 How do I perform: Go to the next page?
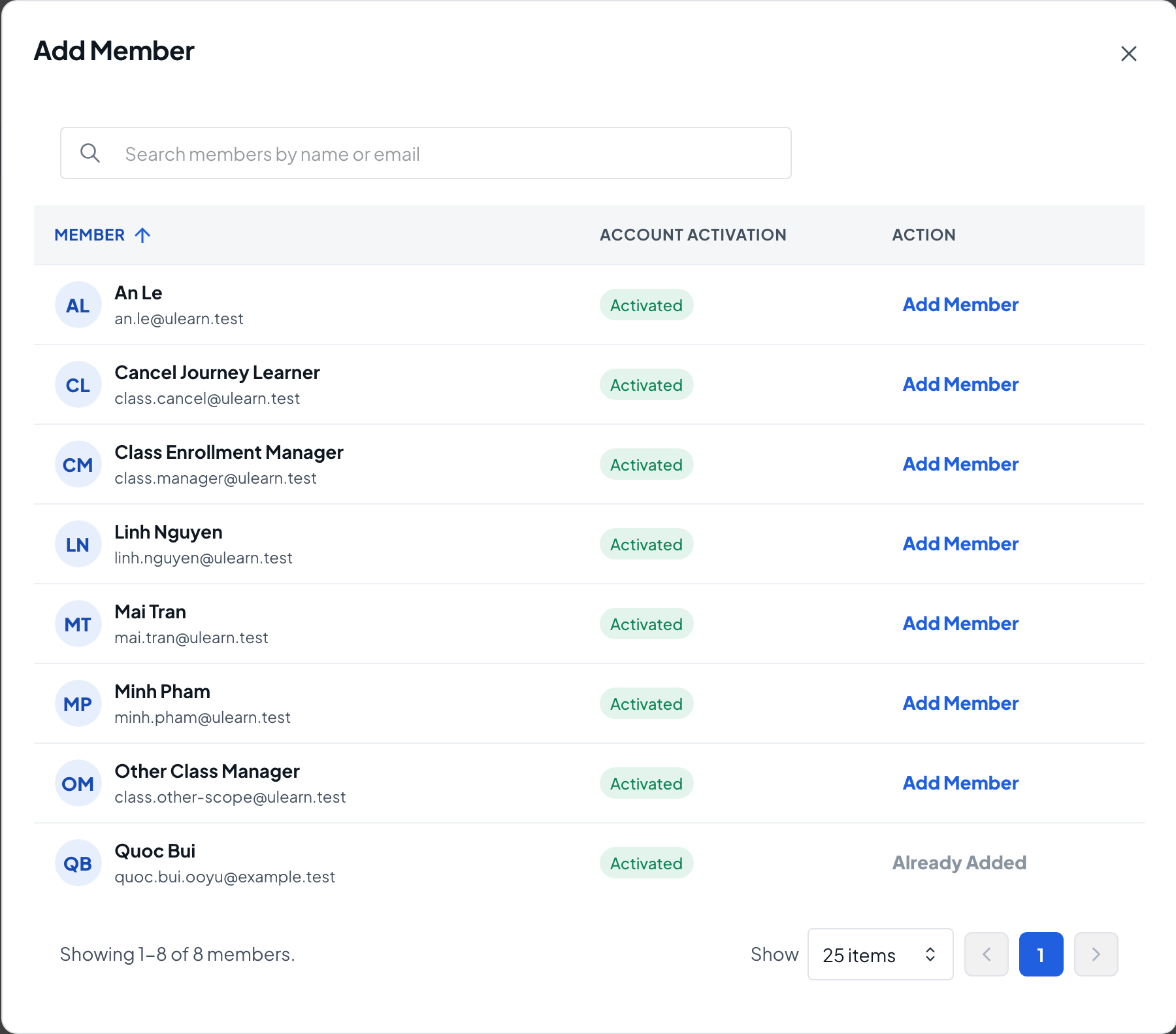click(1096, 954)
